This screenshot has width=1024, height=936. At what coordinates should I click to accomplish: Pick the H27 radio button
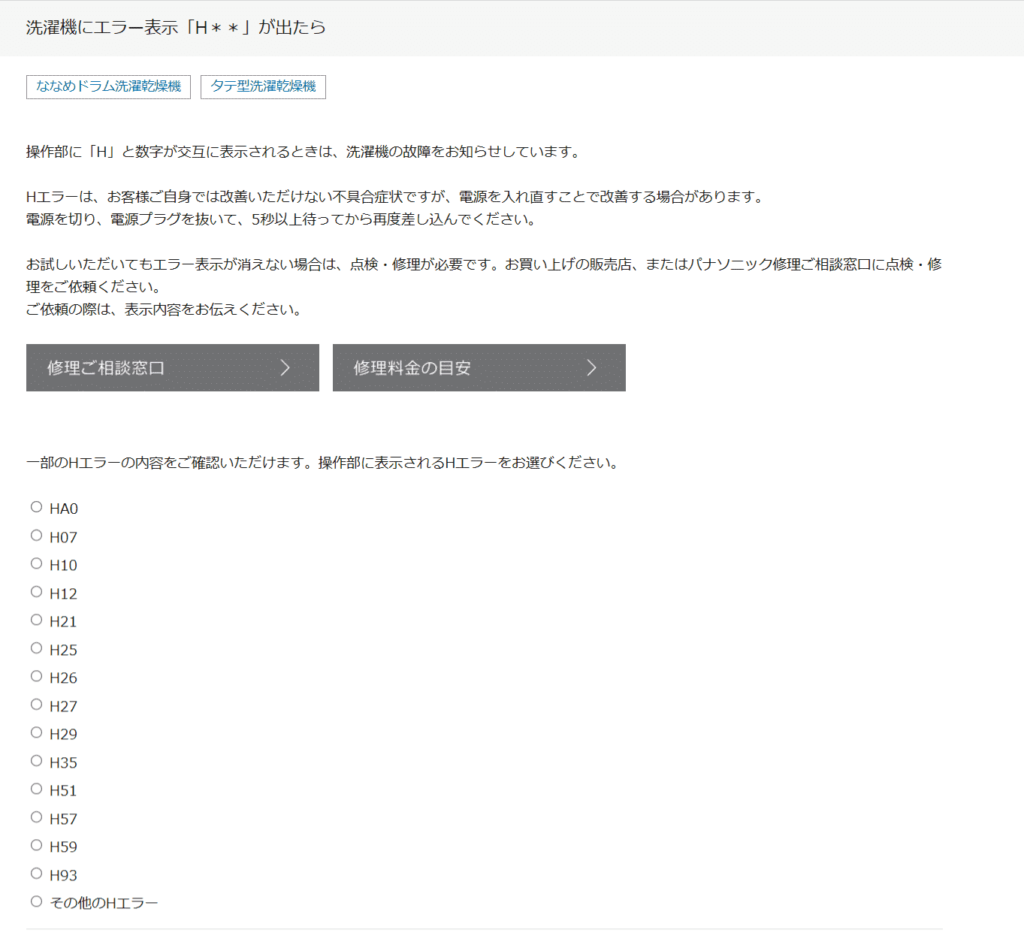click(37, 704)
